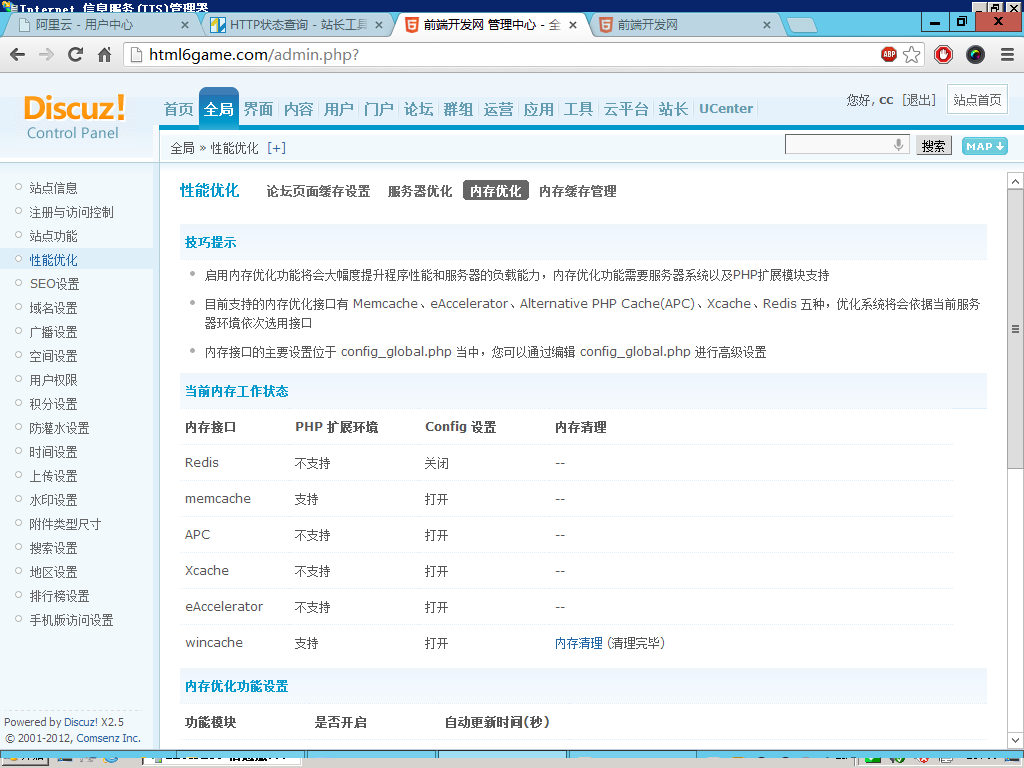This screenshot has width=1024, height=768.
Task: Open a new browser tab
Action: point(802,25)
